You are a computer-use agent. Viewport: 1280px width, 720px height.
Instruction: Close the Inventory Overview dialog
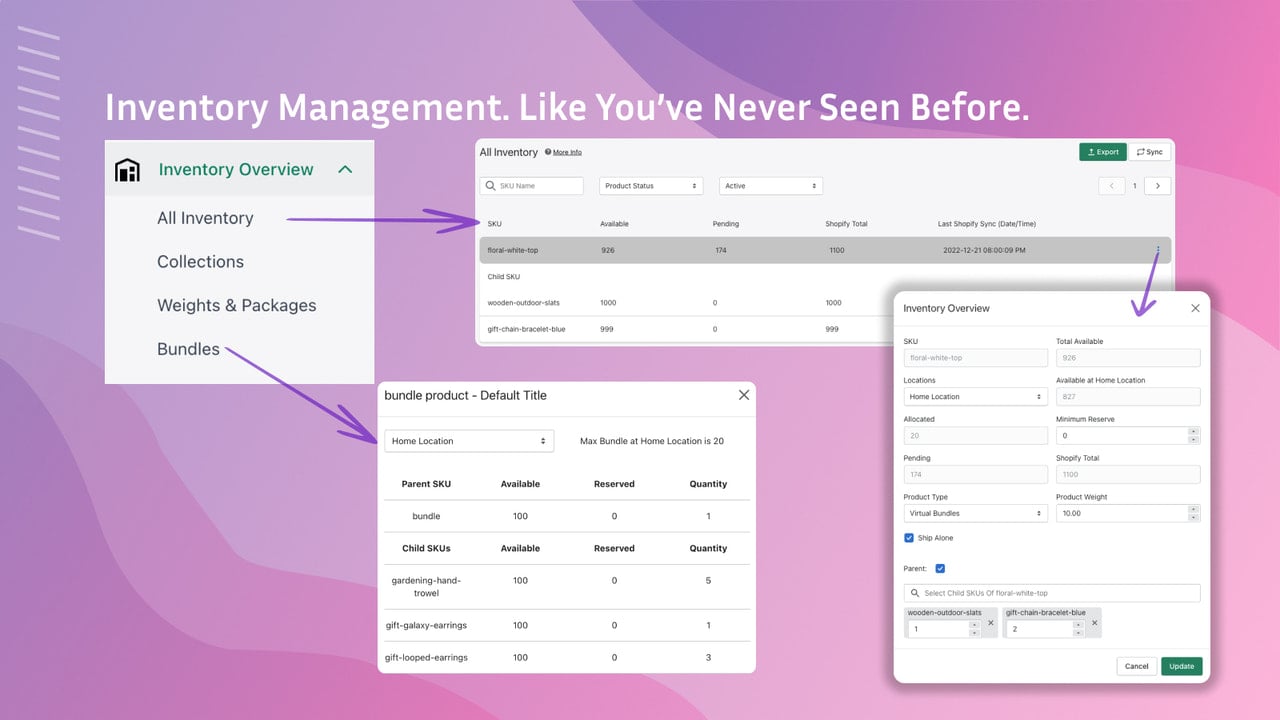point(1195,308)
